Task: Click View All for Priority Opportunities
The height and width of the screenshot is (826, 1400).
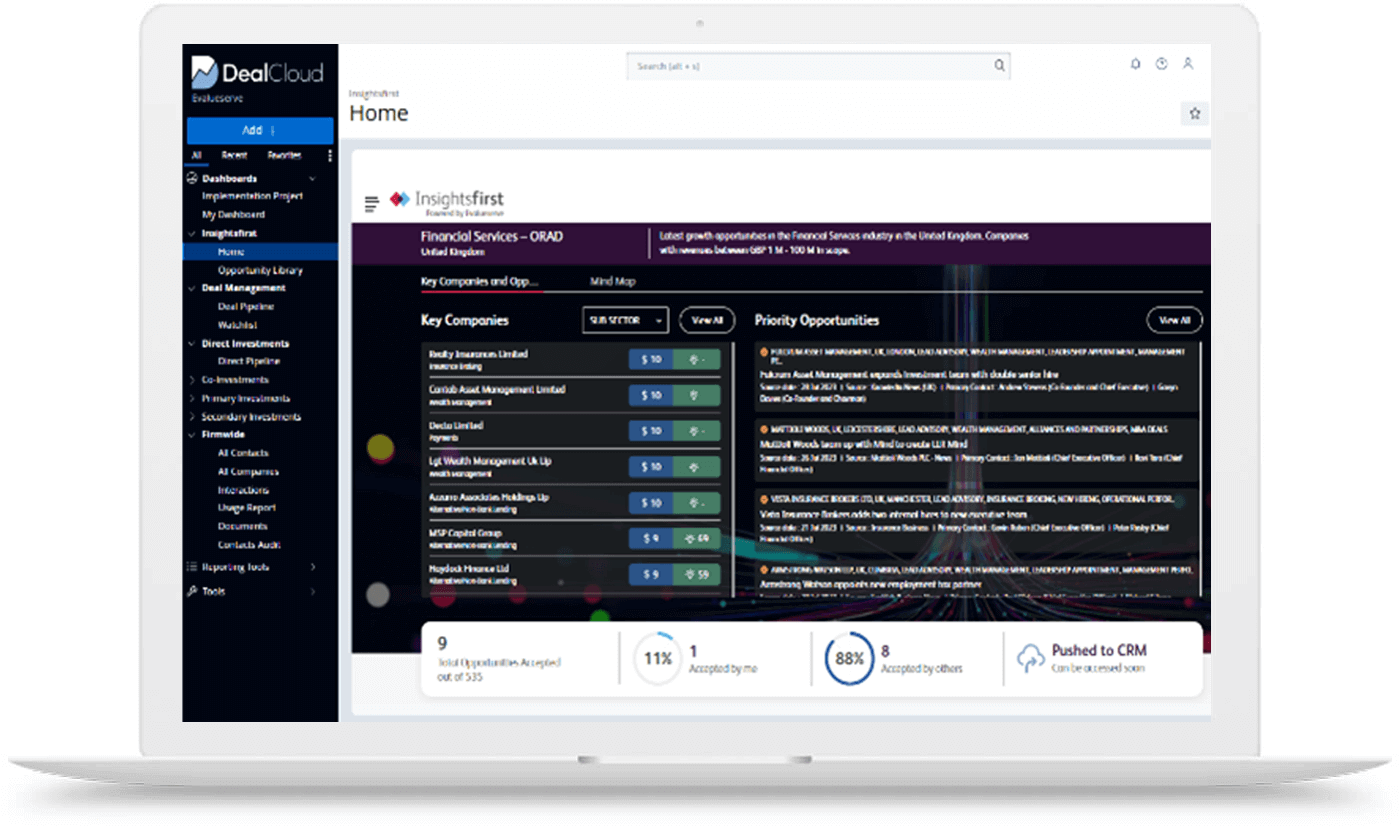Action: tap(1173, 320)
